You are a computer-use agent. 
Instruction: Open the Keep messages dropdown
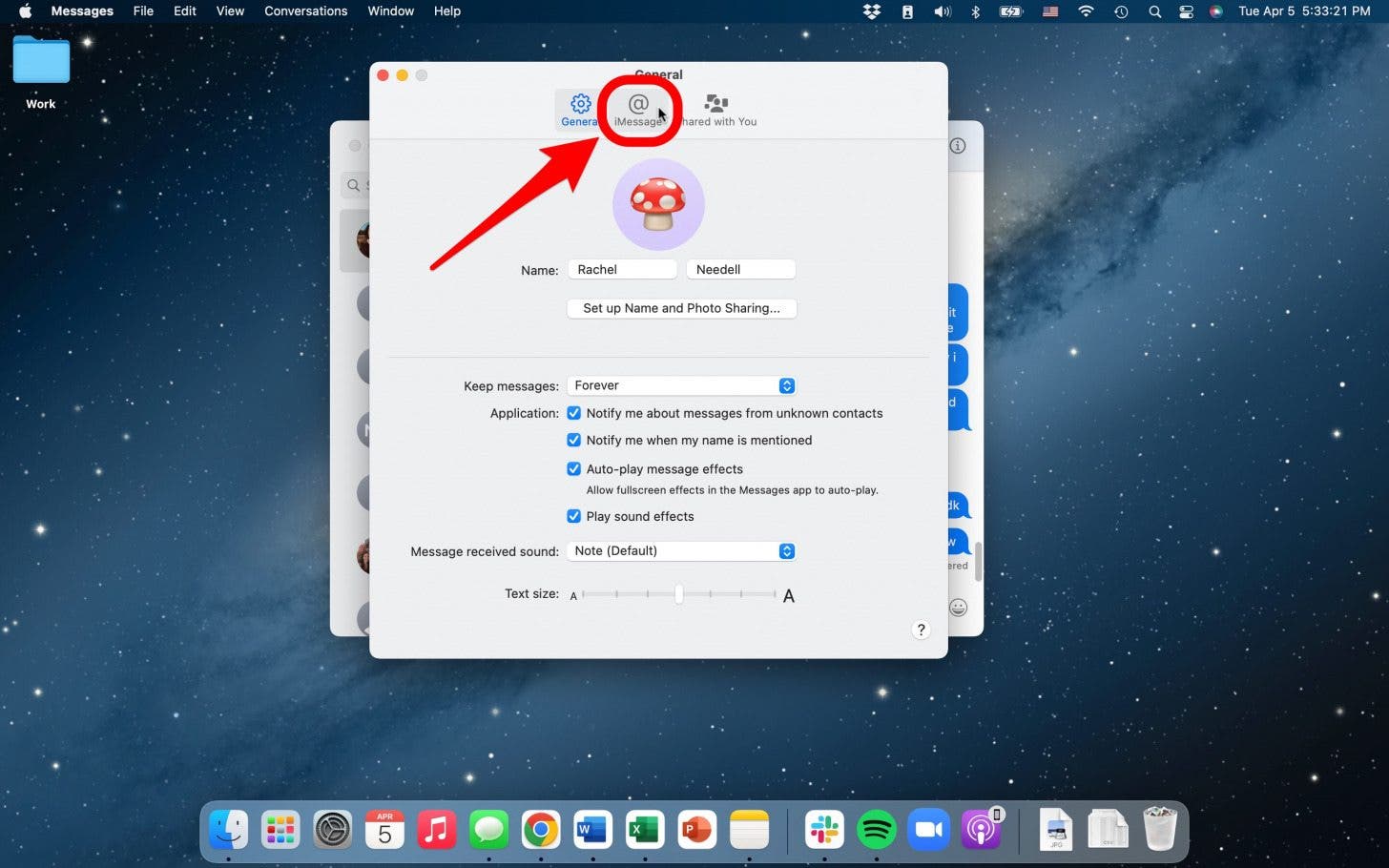680,385
